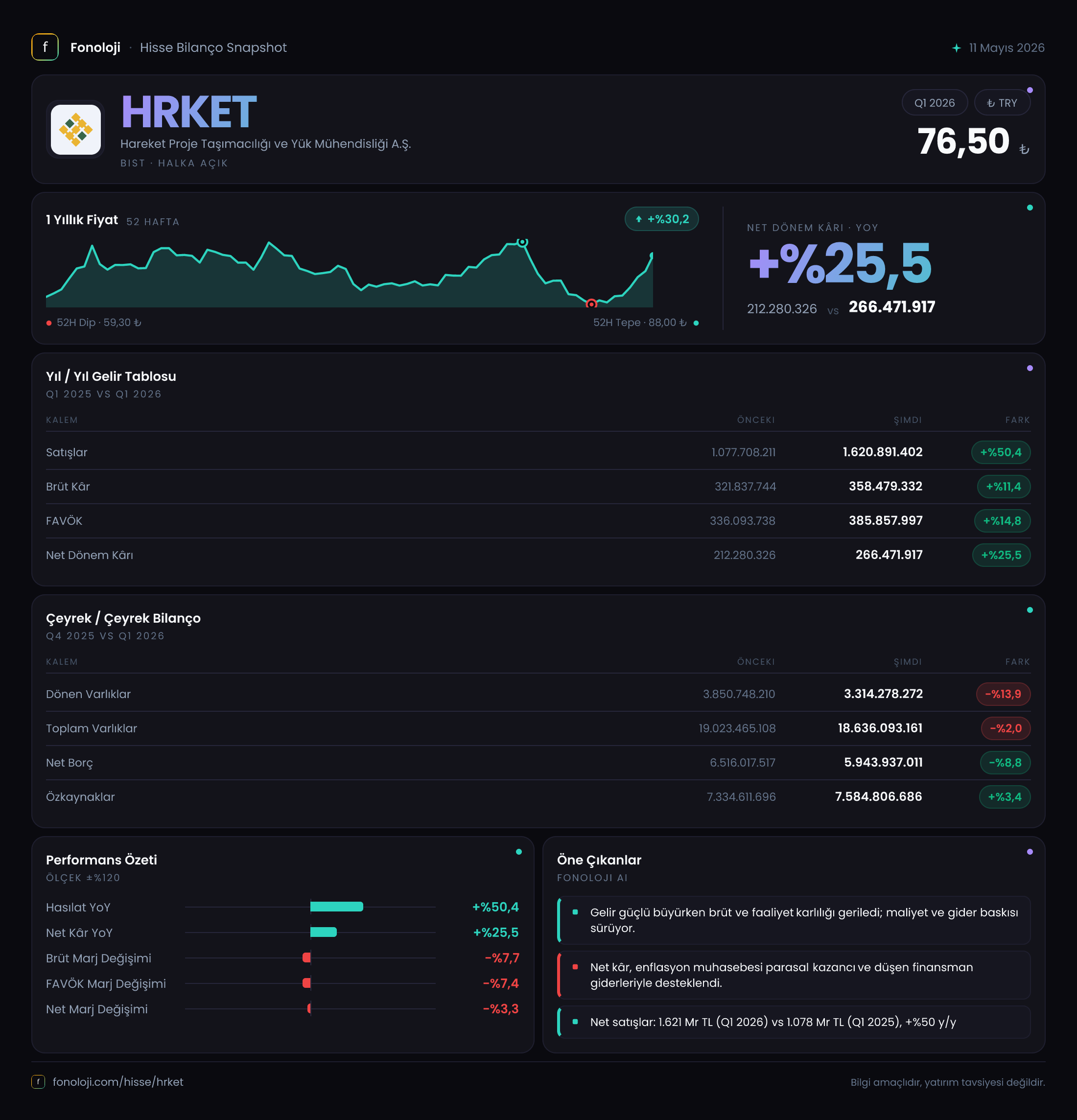Click 266.471.917 in the Net Dönem Kârı table row
Viewport: 1077px width, 1120px height.
click(889, 555)
